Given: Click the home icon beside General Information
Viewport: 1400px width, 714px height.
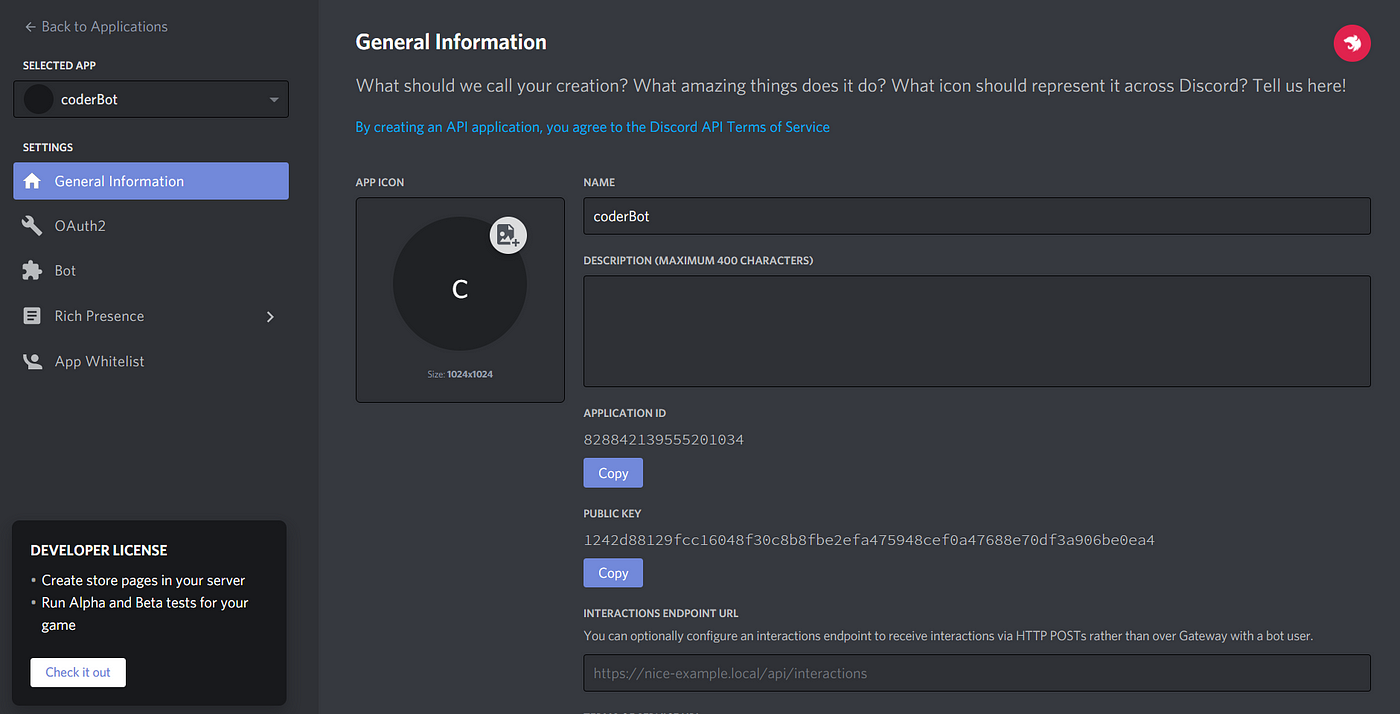Looking at the screenshot, I should pos(32,181).
